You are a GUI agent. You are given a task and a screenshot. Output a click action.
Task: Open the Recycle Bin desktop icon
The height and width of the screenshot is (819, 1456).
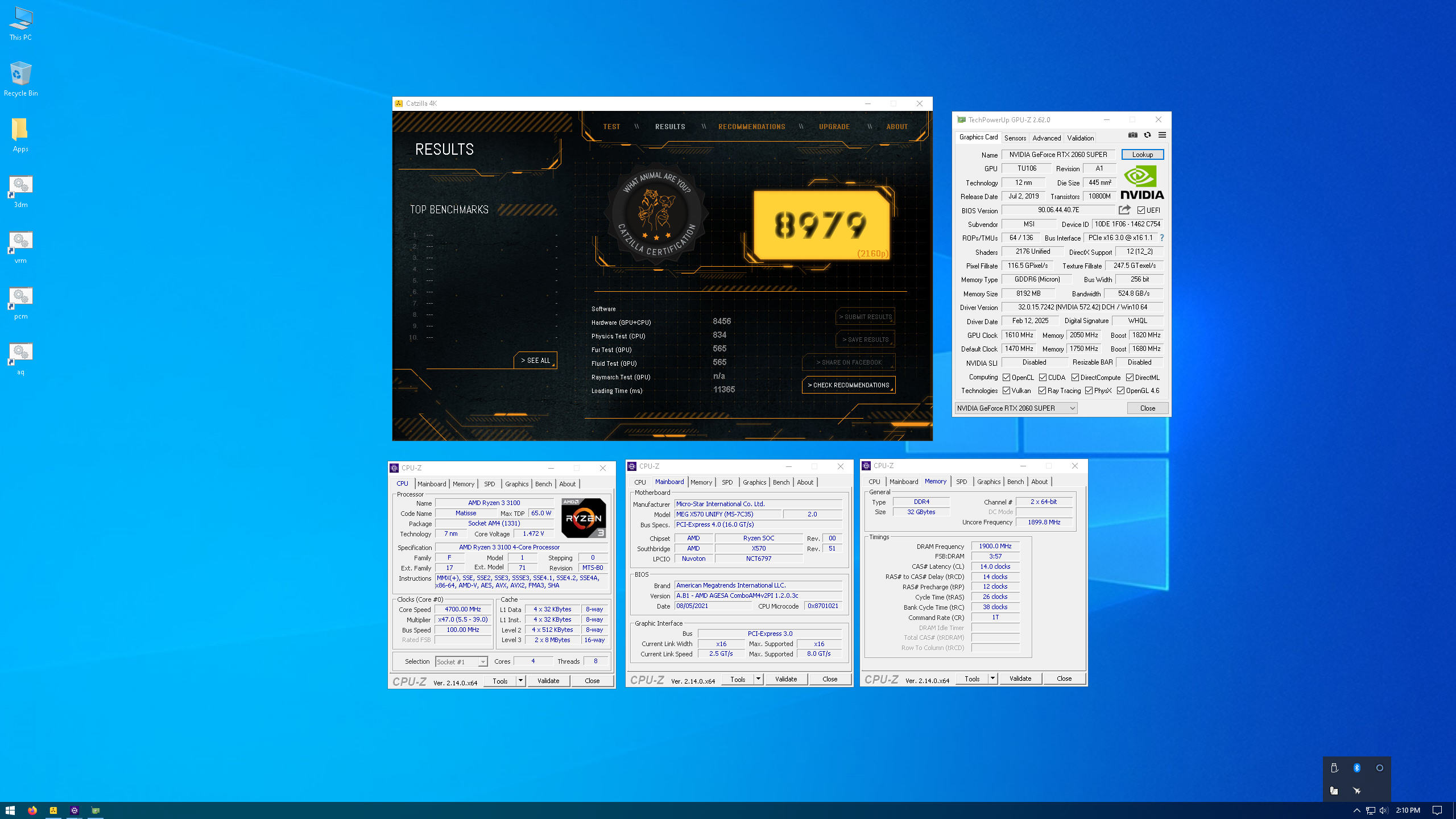coord(20,79)
